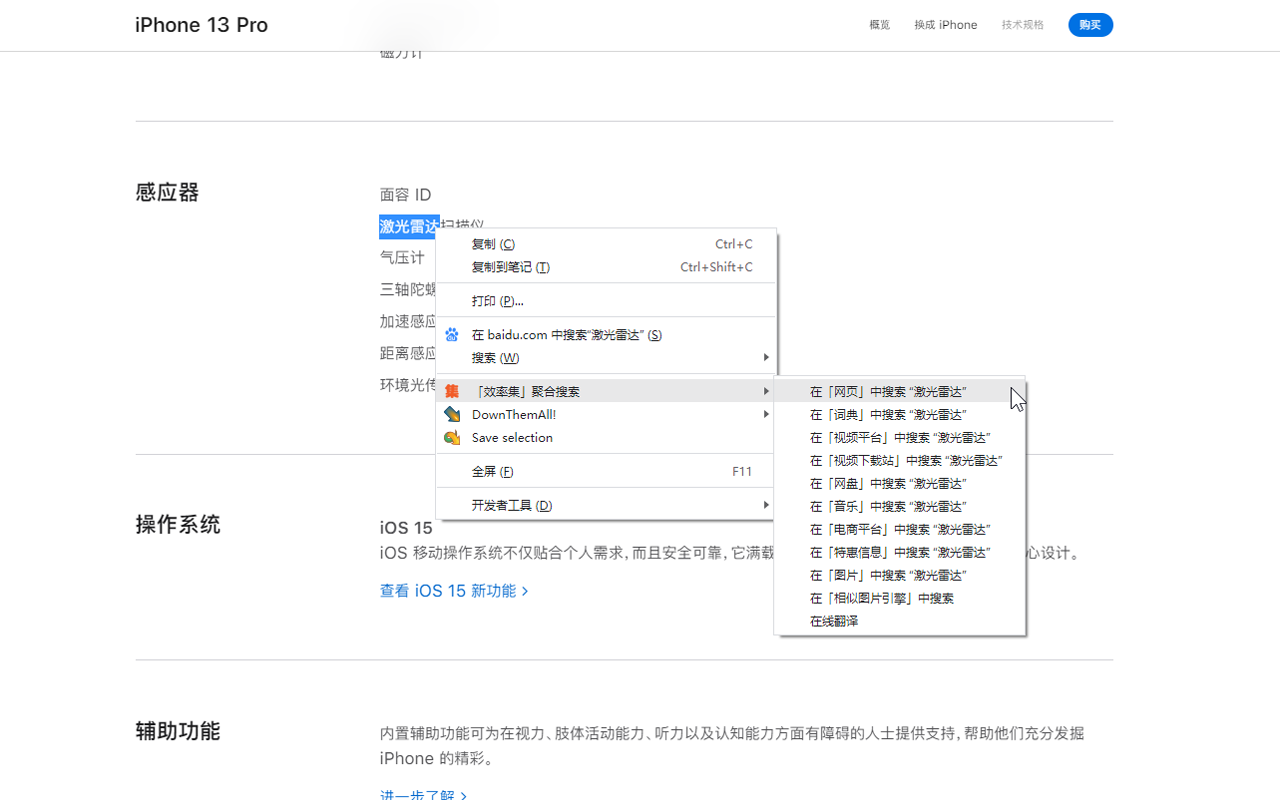Click the iPhone 13 Pro page title
Image resolution: width=1280 pixels, height=800 pixels.
click(x=202, y=25)
